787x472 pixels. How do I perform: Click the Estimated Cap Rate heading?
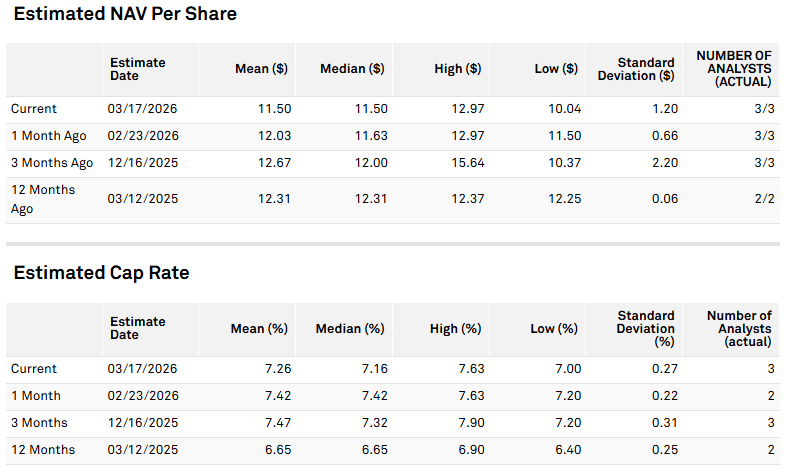click(x=101, y=273)
